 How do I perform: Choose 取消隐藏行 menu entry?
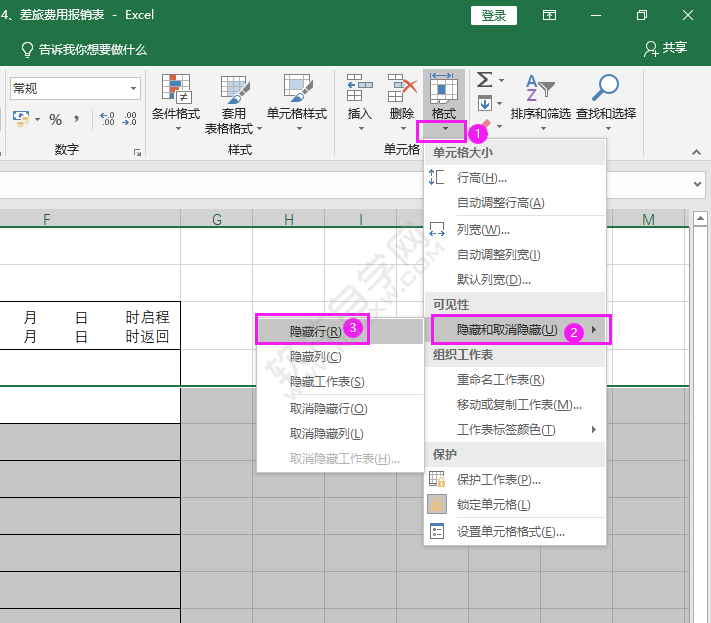click(328, 408)
